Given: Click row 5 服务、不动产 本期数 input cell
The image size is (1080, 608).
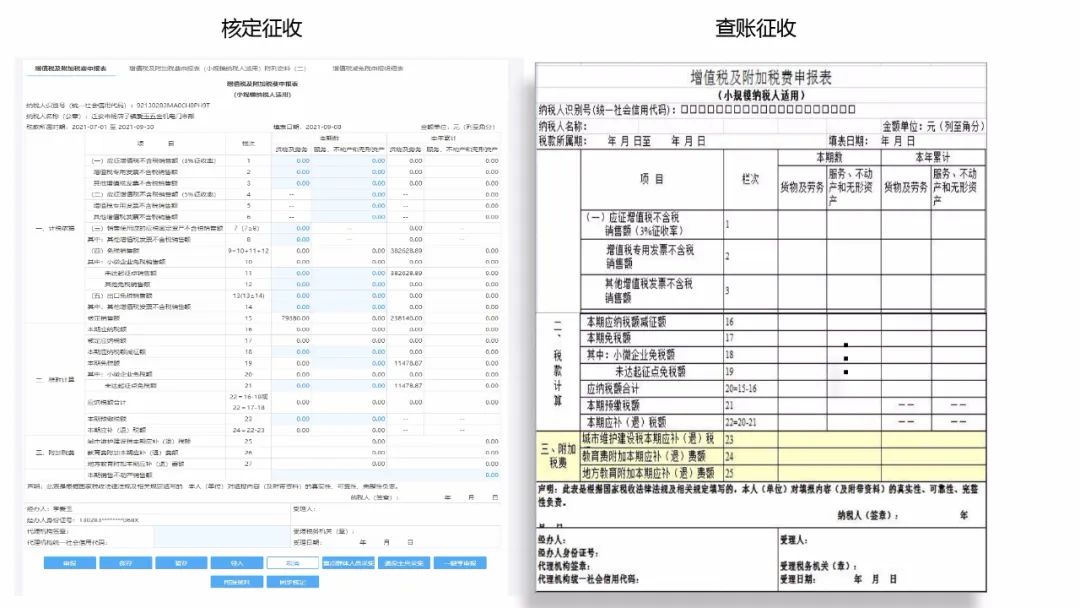Looking at the screenshot, I should tap(349, 205).
